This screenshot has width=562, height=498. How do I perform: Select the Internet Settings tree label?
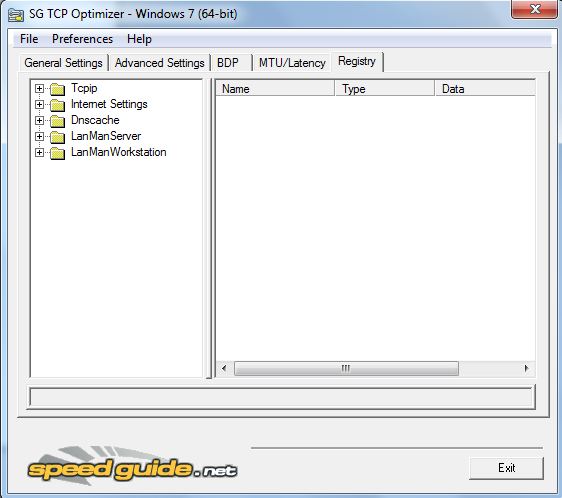pyautogui.click(x=109, y=104)
